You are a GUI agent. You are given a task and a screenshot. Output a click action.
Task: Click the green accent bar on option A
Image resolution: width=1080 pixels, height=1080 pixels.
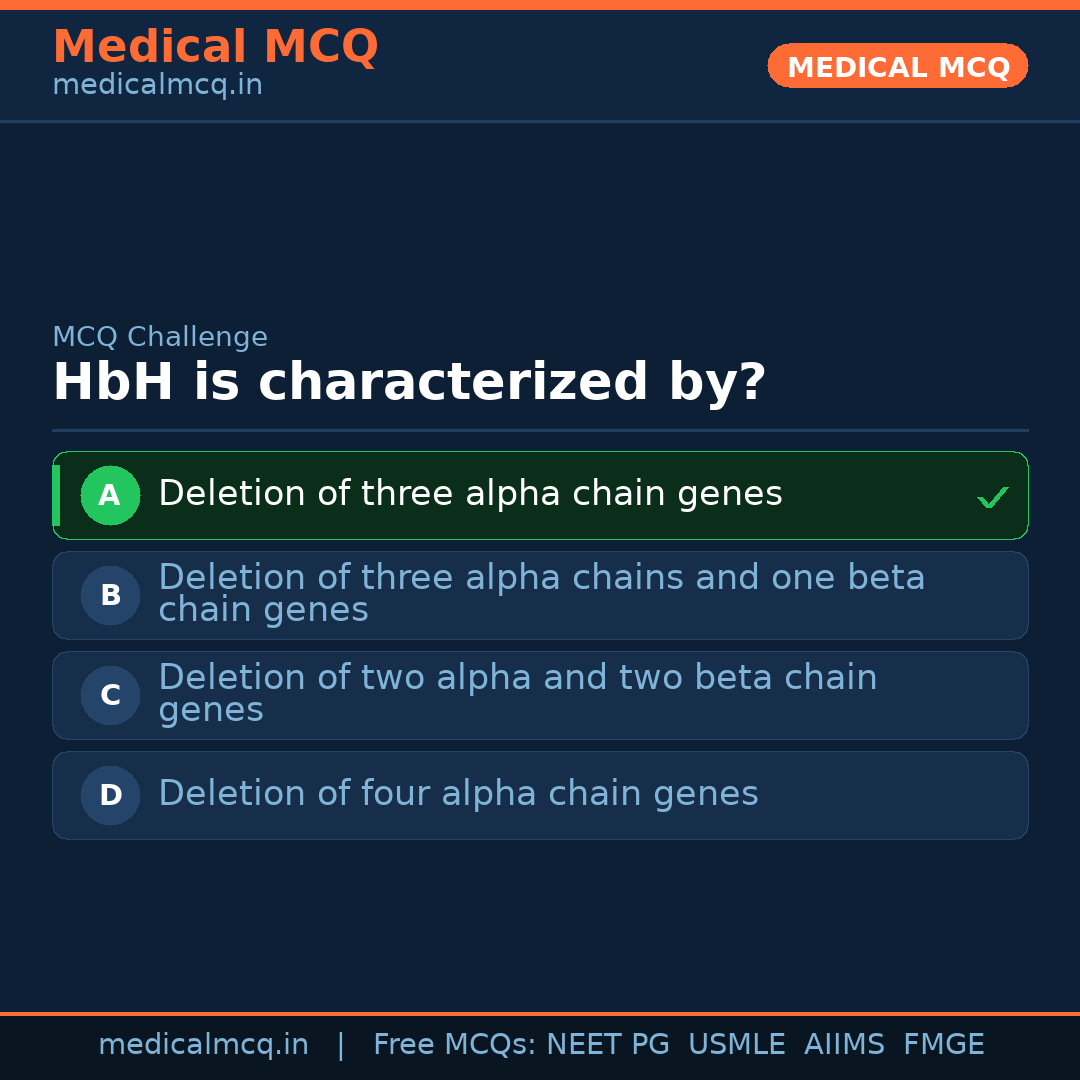point(56,495)
